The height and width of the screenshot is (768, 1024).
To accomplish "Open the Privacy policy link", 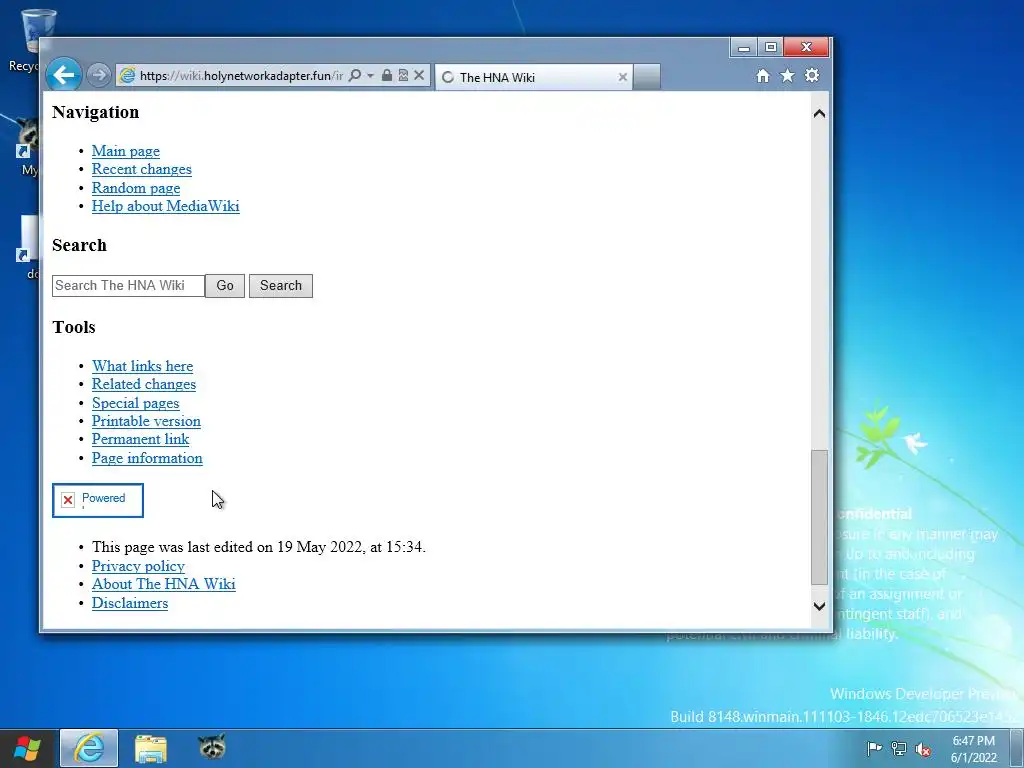I will pyautogui.click(x=138, y=566).
